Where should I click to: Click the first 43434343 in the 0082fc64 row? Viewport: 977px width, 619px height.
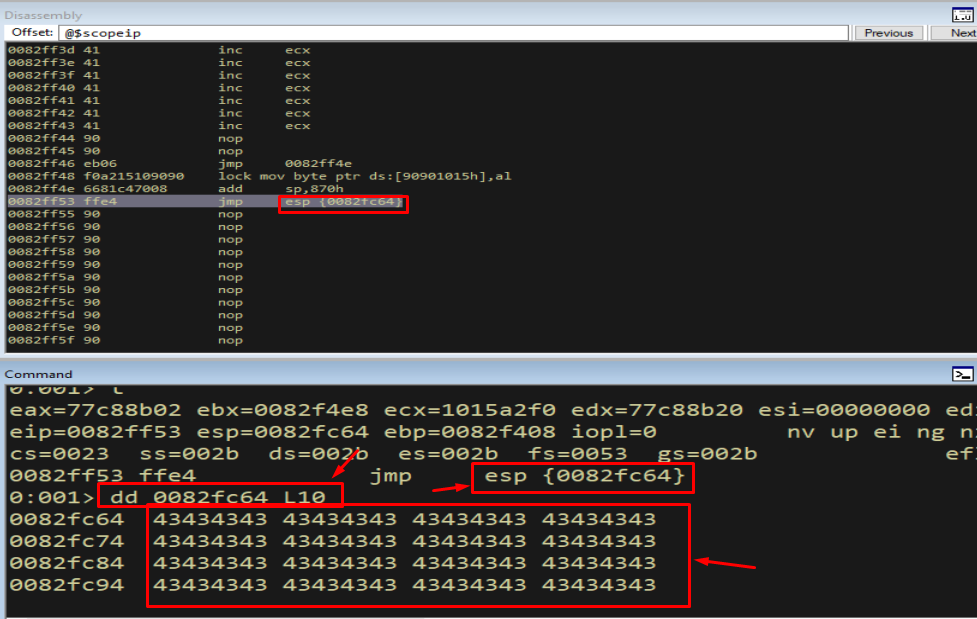click(x=210, y=519)
